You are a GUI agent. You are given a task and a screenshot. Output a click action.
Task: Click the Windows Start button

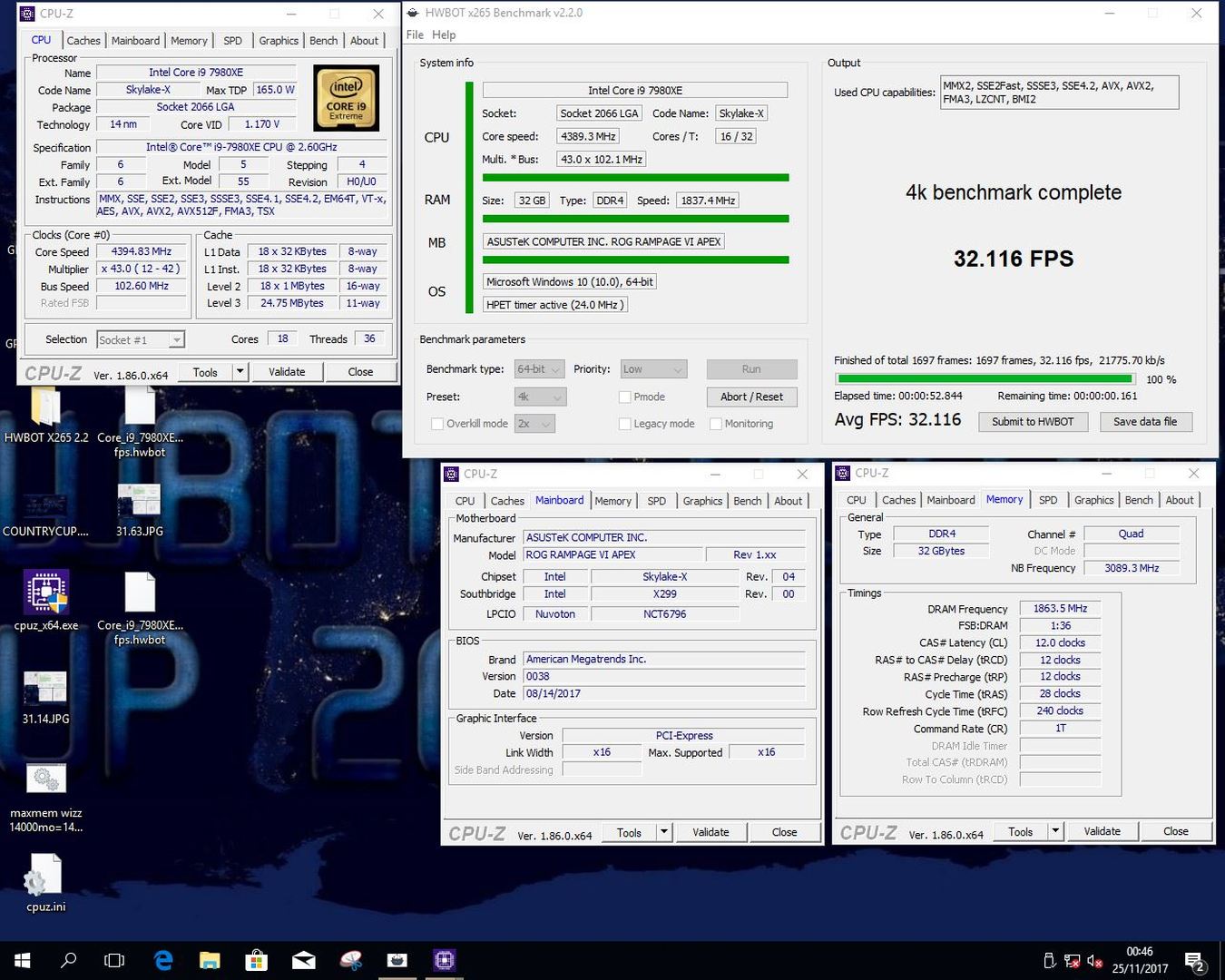(22, 960)
